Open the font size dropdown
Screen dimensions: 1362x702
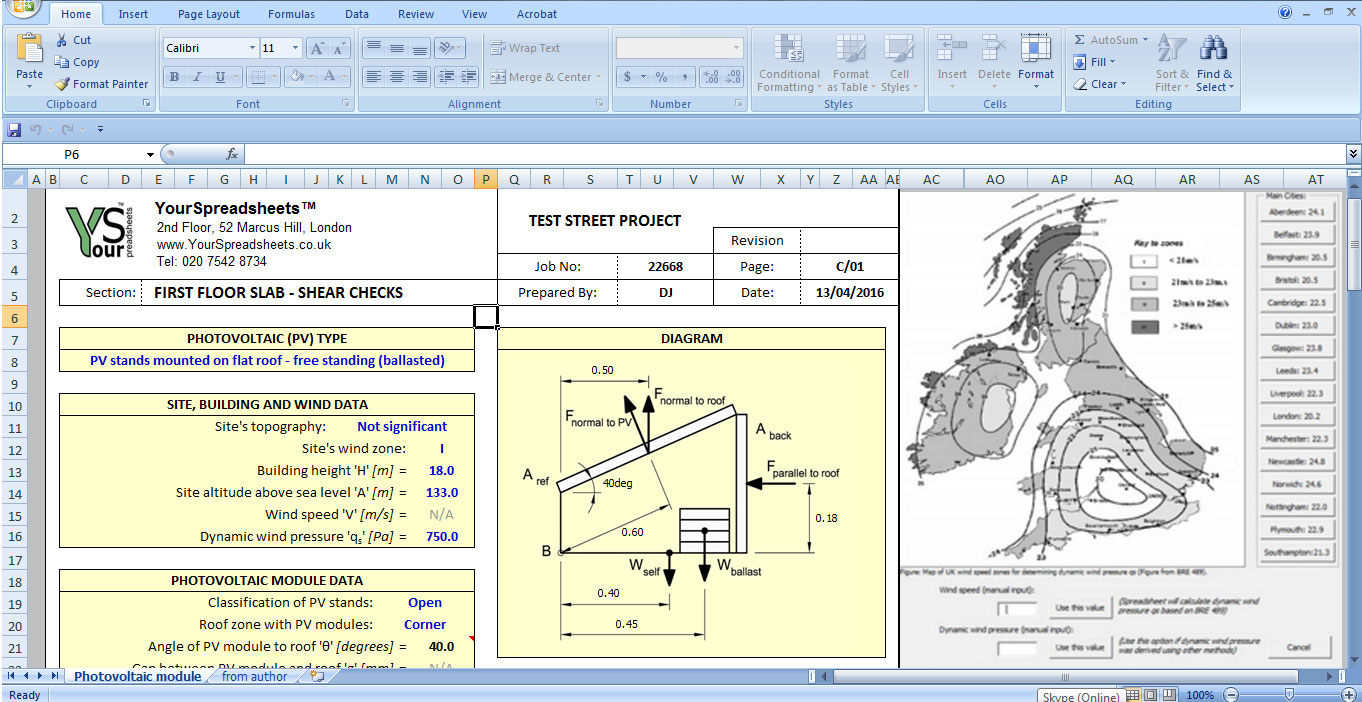(x=295, y=48)
